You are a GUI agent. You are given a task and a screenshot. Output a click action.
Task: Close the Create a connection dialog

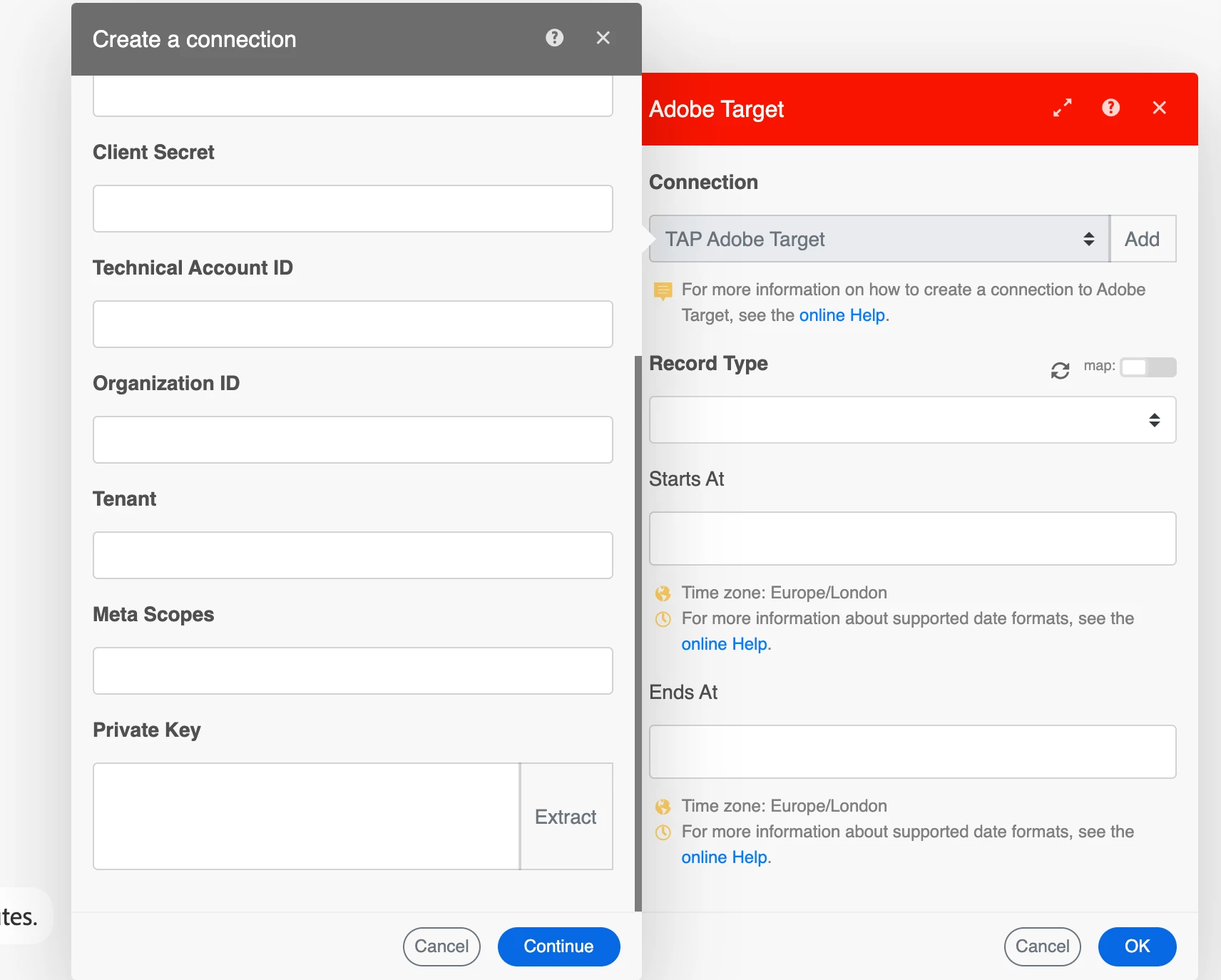(603, 38)
